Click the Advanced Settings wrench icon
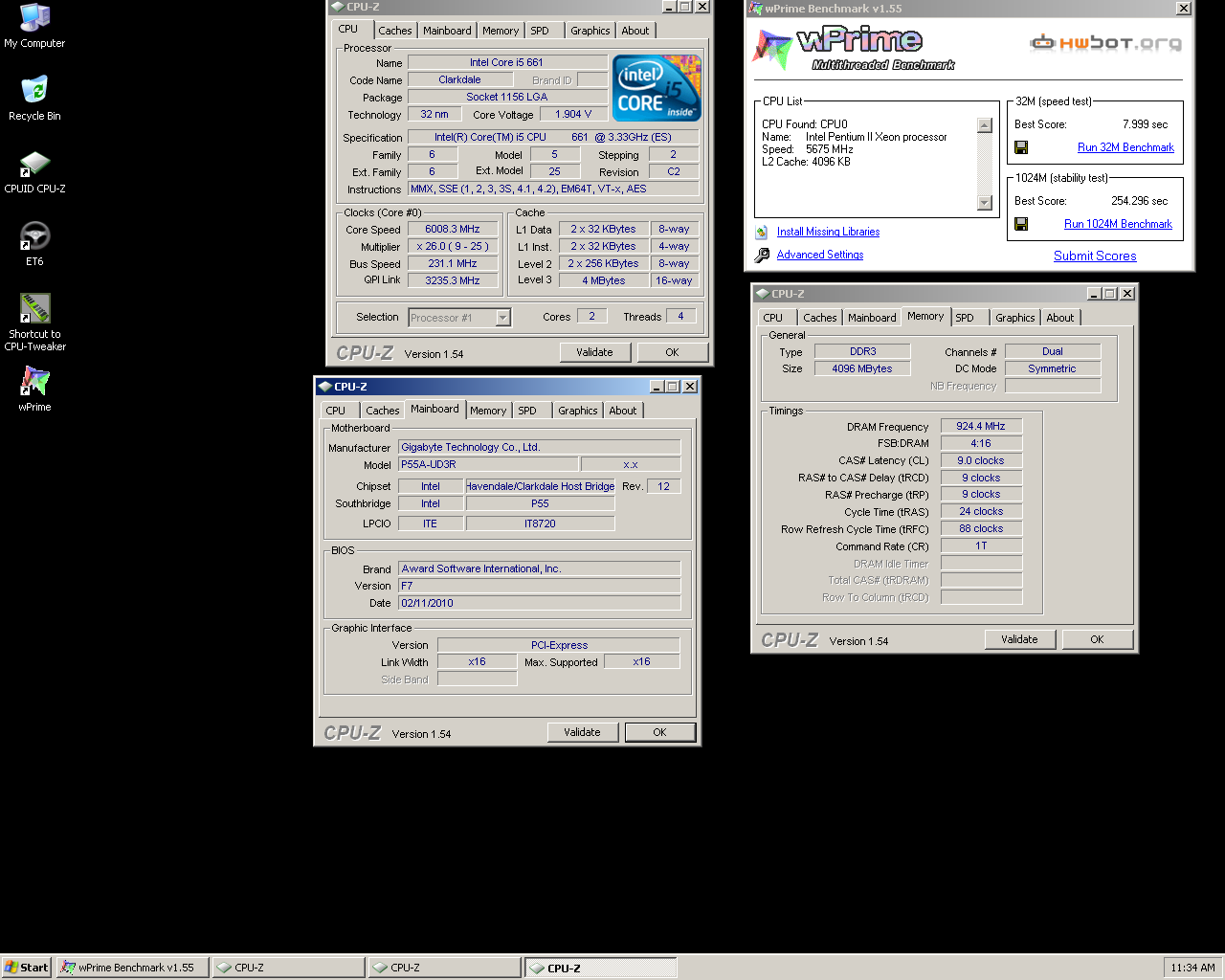The width and height of the screenshot is (1225, 980). coord(762,255)
